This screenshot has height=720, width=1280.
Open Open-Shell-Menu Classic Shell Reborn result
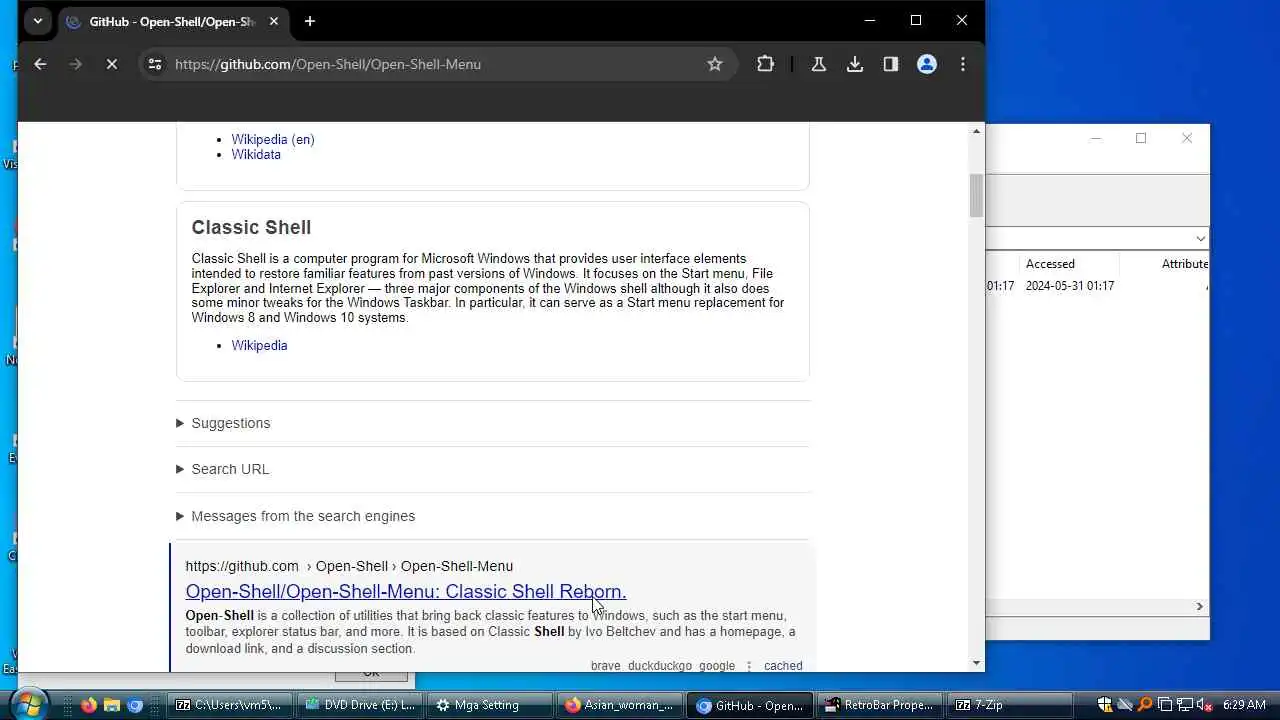[406, 591]
